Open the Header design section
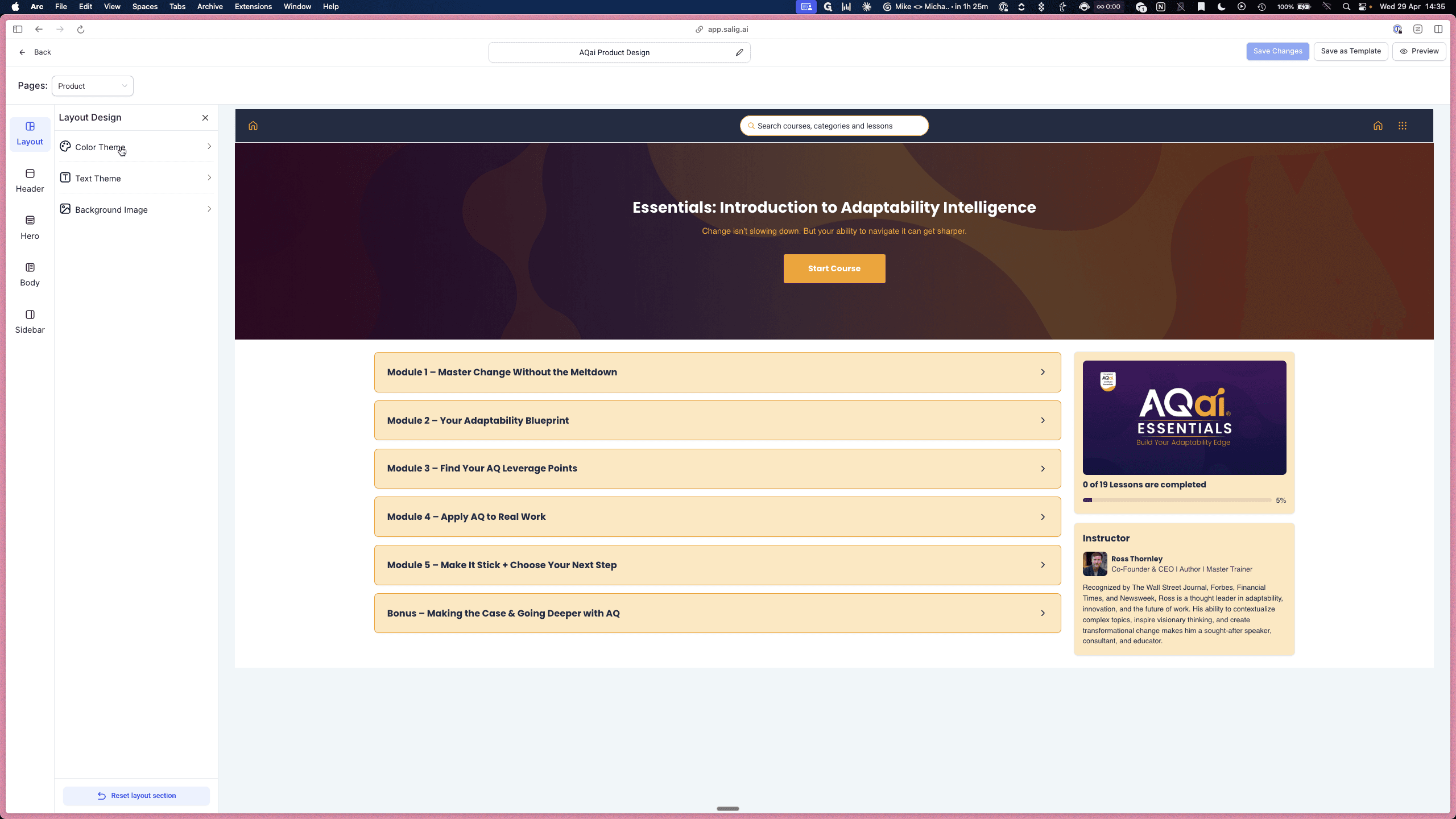 click(30, 181)
